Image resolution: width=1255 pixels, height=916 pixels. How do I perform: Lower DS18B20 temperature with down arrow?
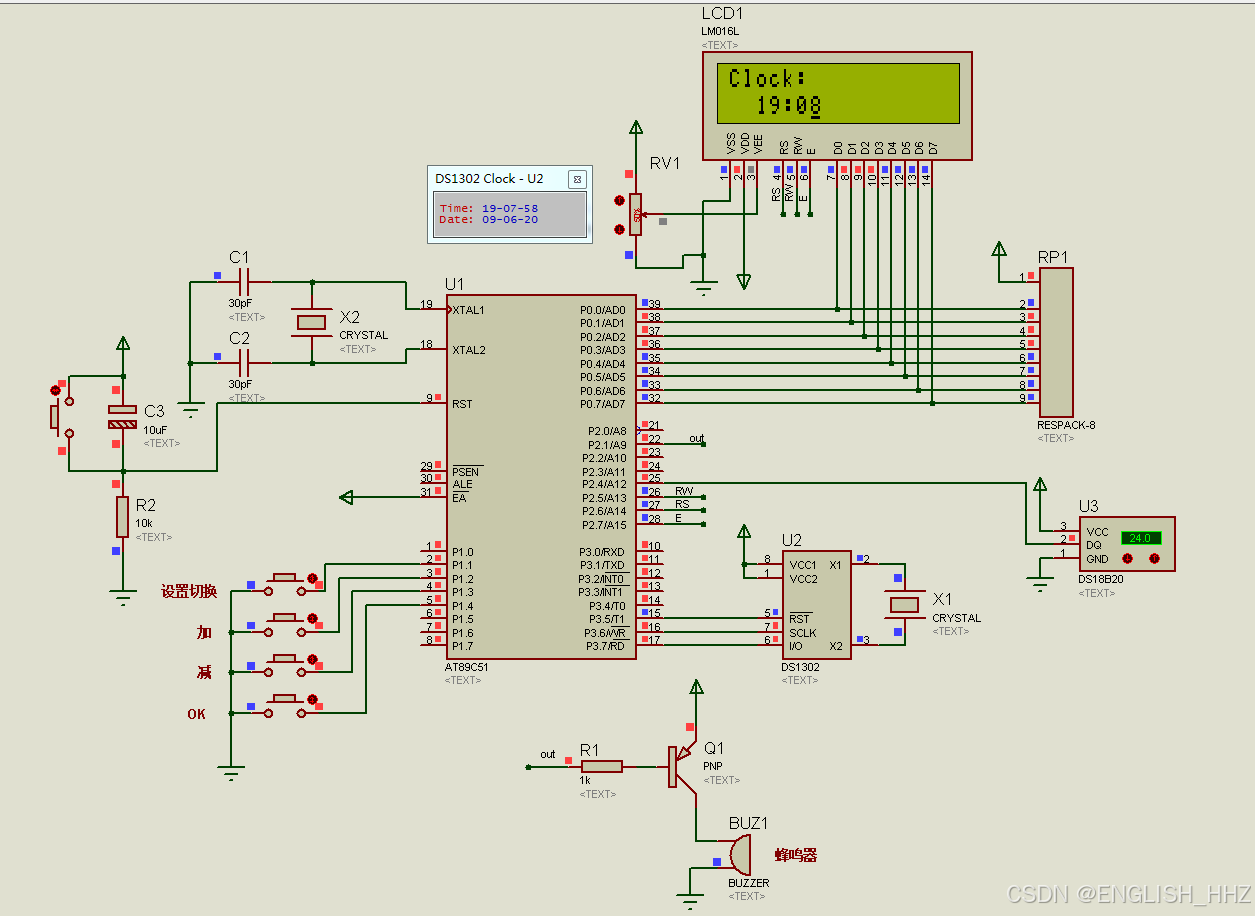(1129, 559)
